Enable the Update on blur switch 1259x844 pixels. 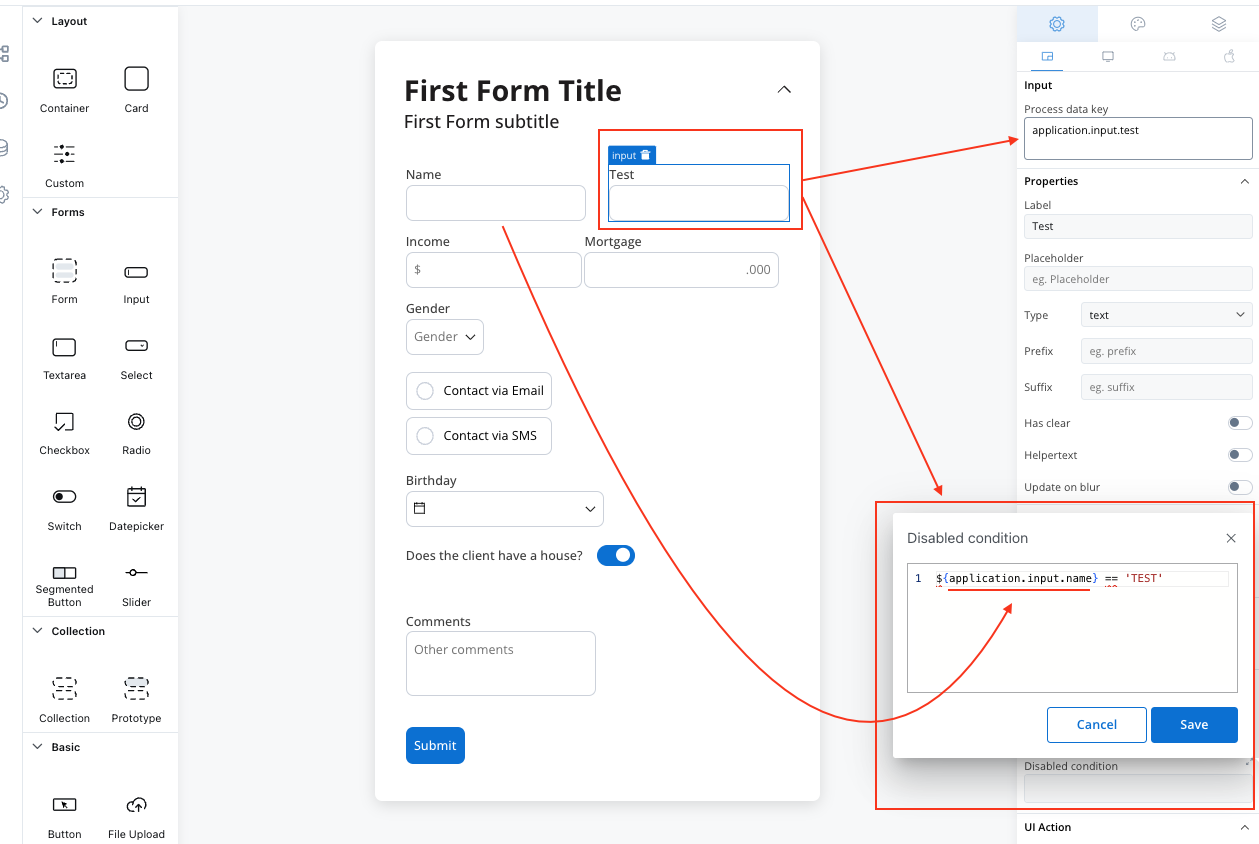(1240, 487)
